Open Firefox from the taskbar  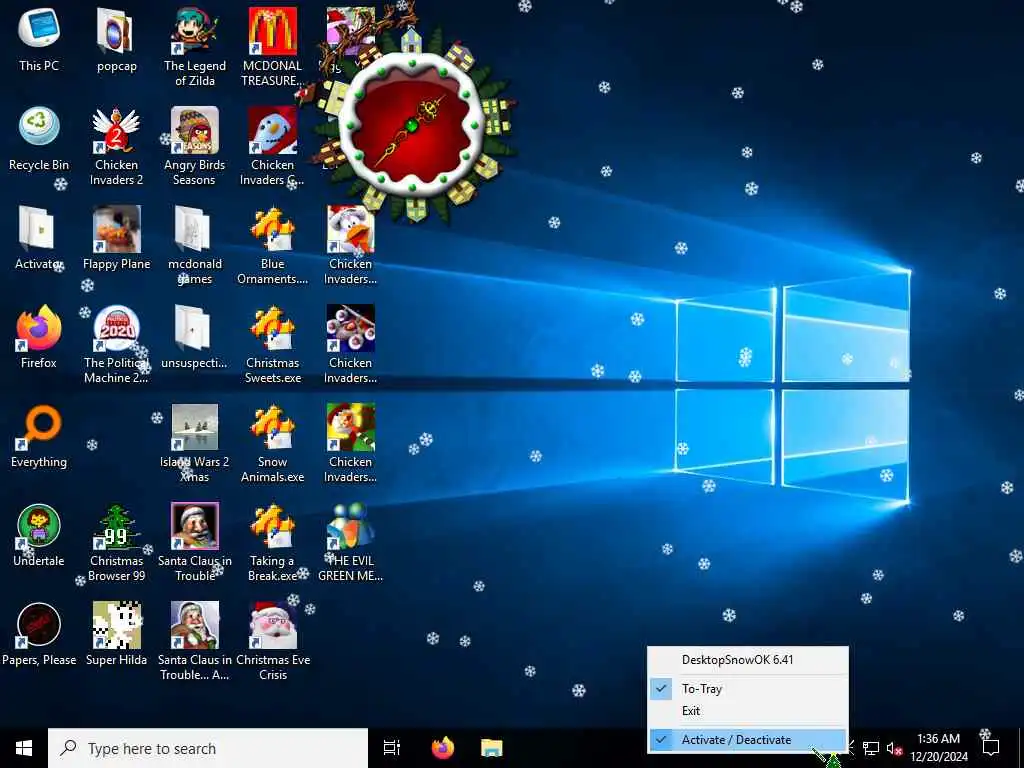point(443,748)
